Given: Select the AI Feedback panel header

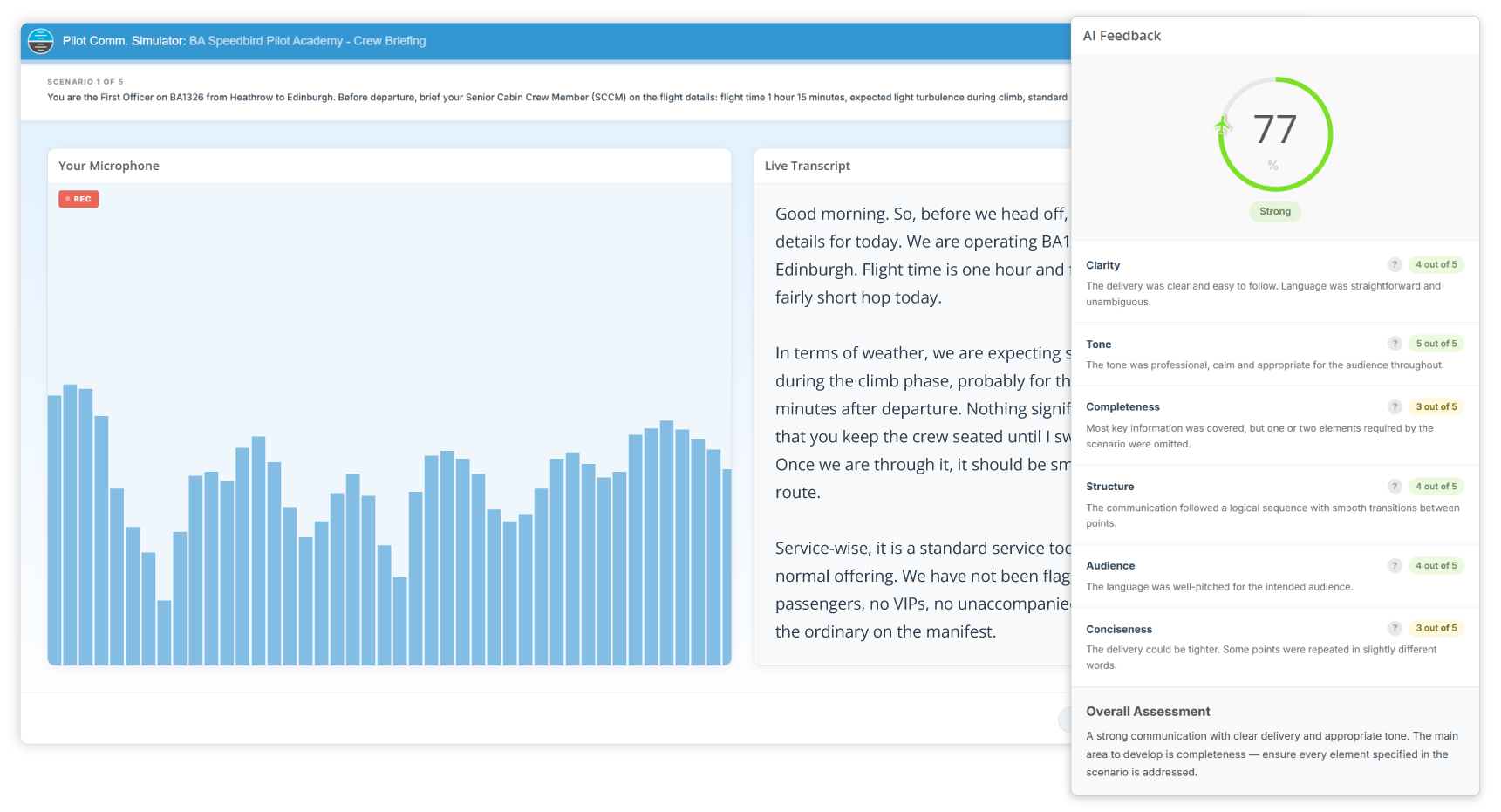Looking at the screenshot, I should tap(1122, 36).
